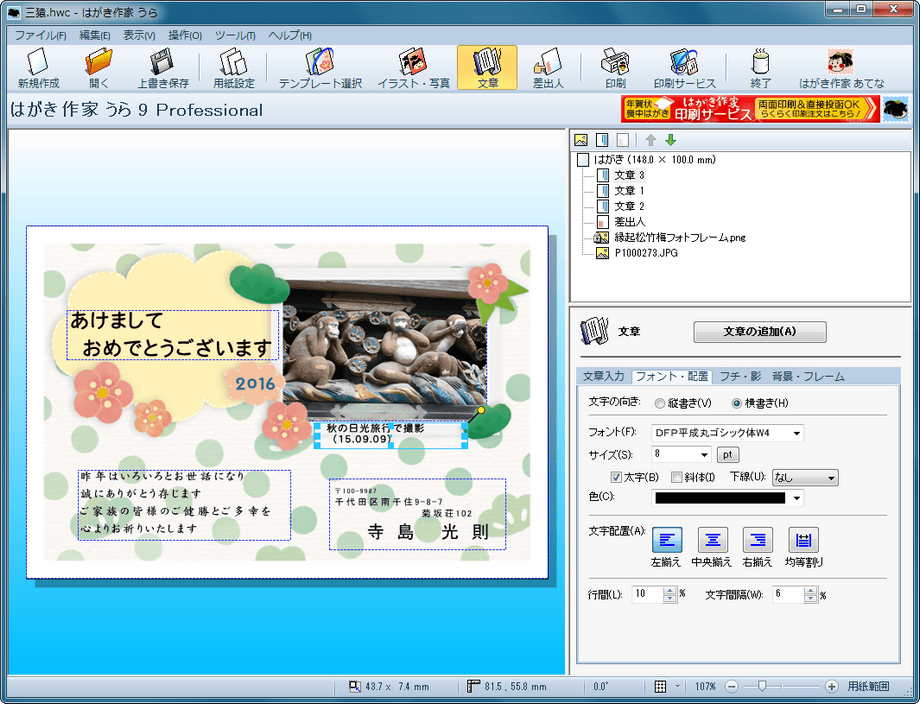Open grid options dropdown arrow in status bar
920x704 pixels.
point(677,686)
